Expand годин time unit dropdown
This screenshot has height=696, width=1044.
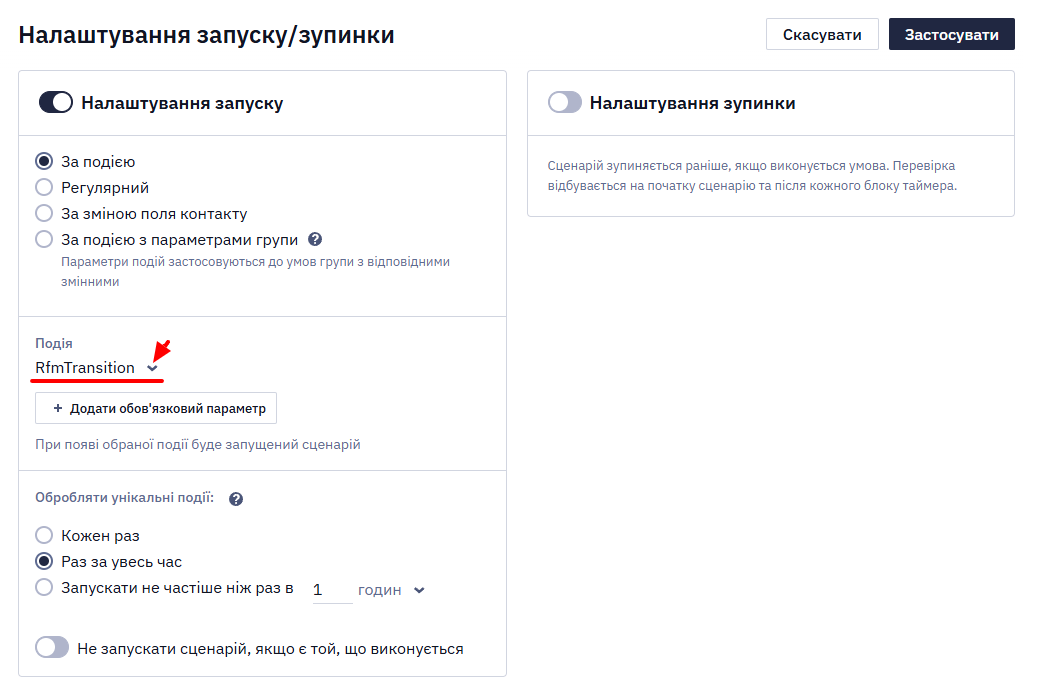point(392,590)
